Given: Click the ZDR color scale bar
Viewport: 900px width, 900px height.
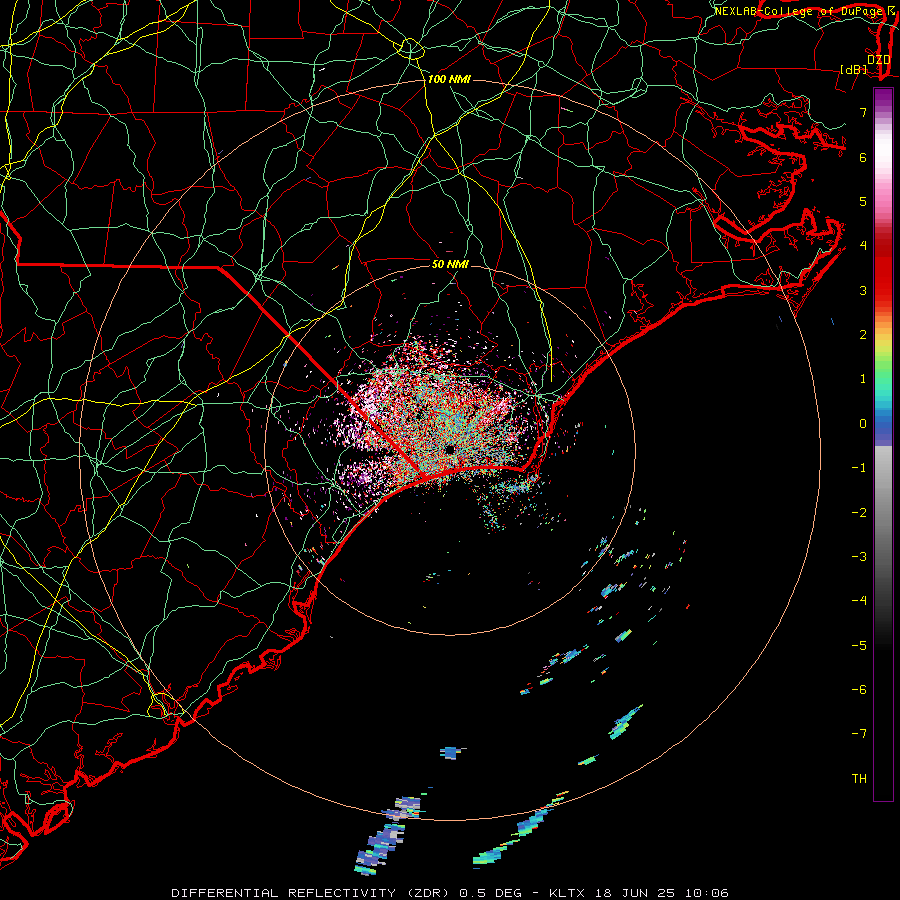Looking at the screenshot, I should pos(883,444).
